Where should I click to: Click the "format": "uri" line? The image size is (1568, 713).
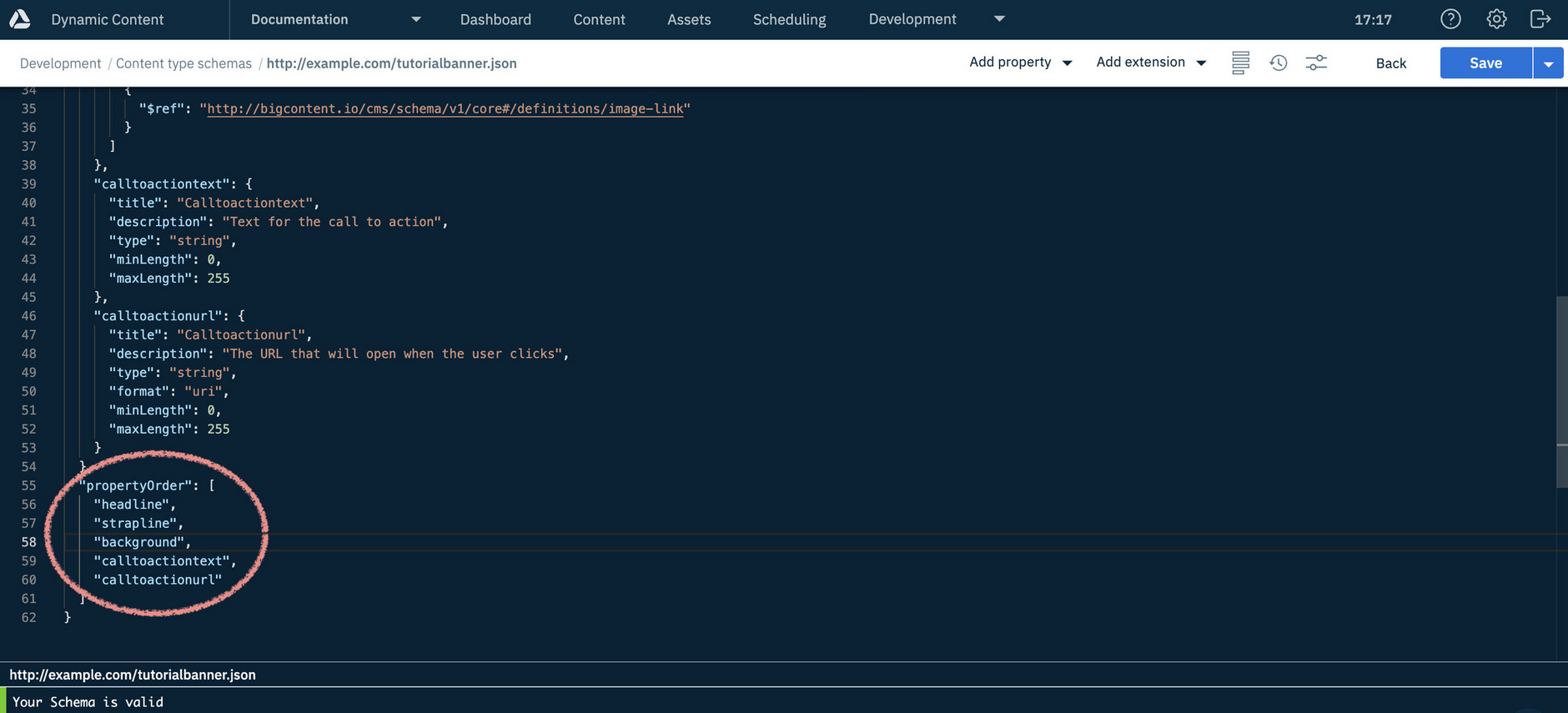point(168,391)
